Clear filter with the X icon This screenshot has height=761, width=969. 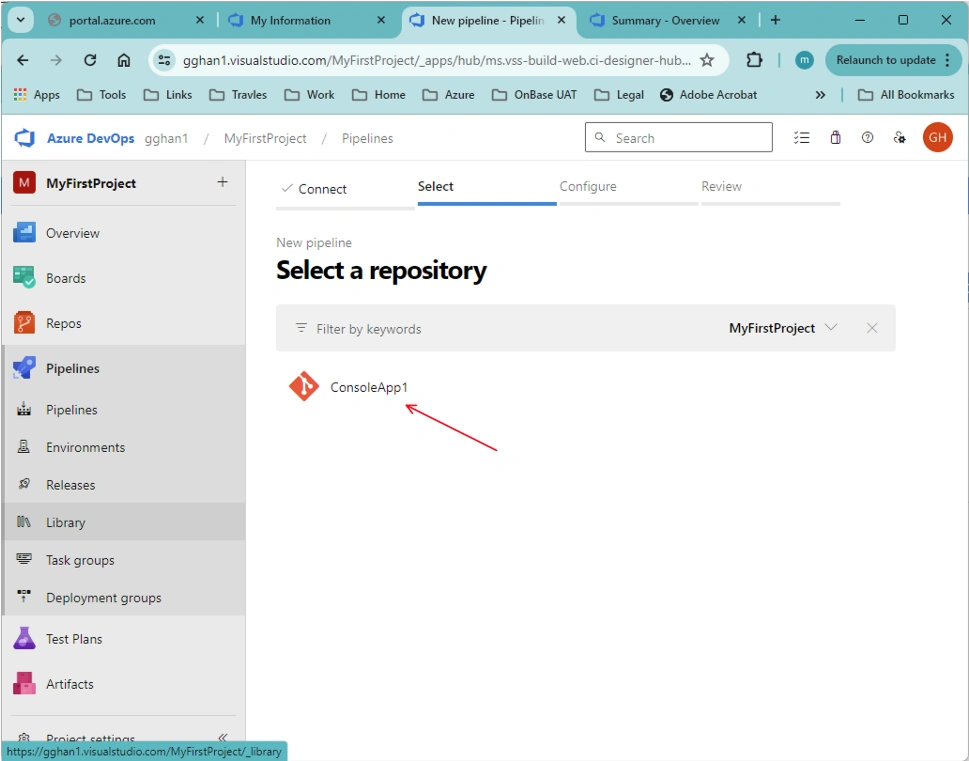click(872, 328)
